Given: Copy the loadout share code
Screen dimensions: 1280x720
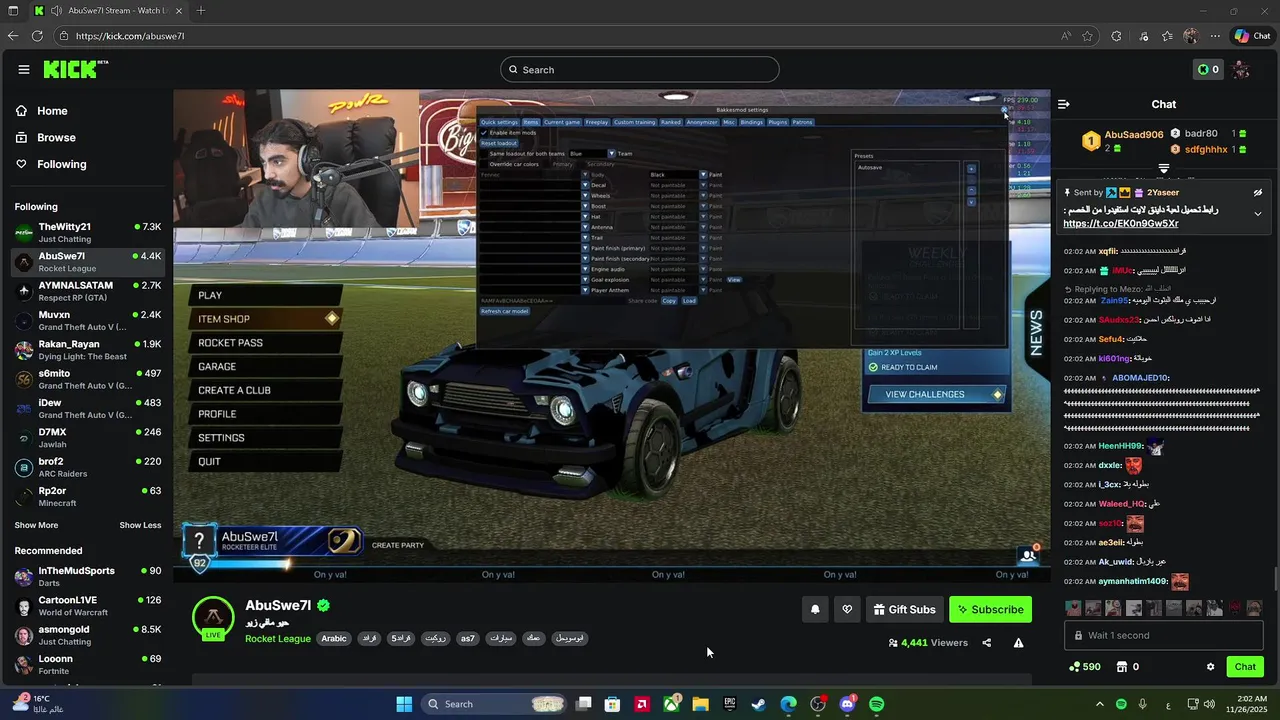Looking at the screenshot, I should pos(669,301).
